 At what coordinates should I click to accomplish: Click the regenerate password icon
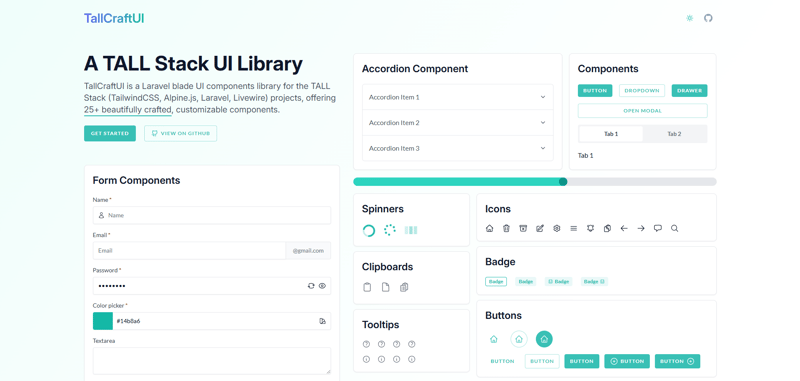pos(311,286)
